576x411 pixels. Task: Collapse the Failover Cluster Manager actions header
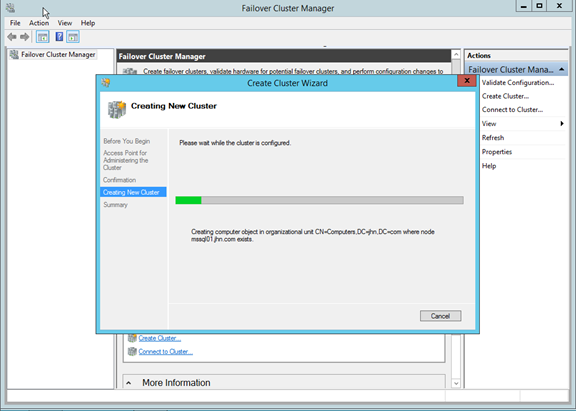click(x=562, y=69)
